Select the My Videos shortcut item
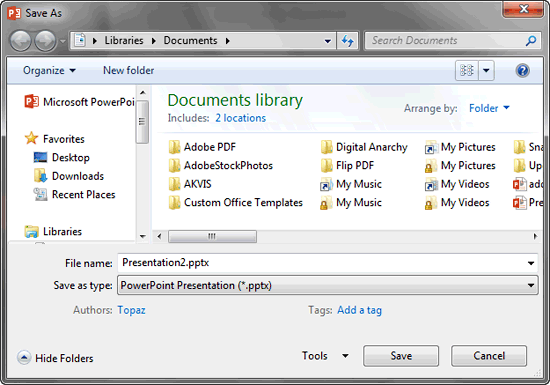 [457, 184]
